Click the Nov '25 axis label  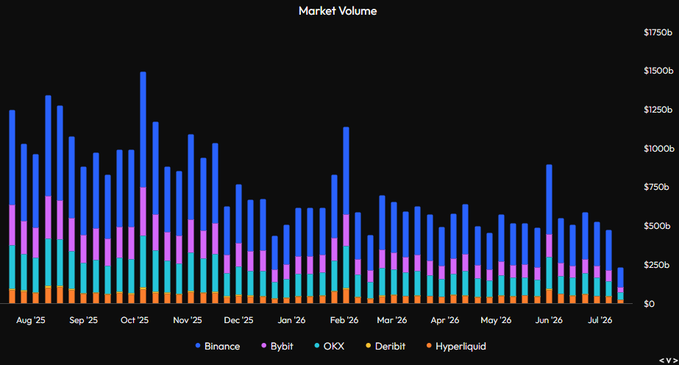pyautogui.click(x=188, y=320)
